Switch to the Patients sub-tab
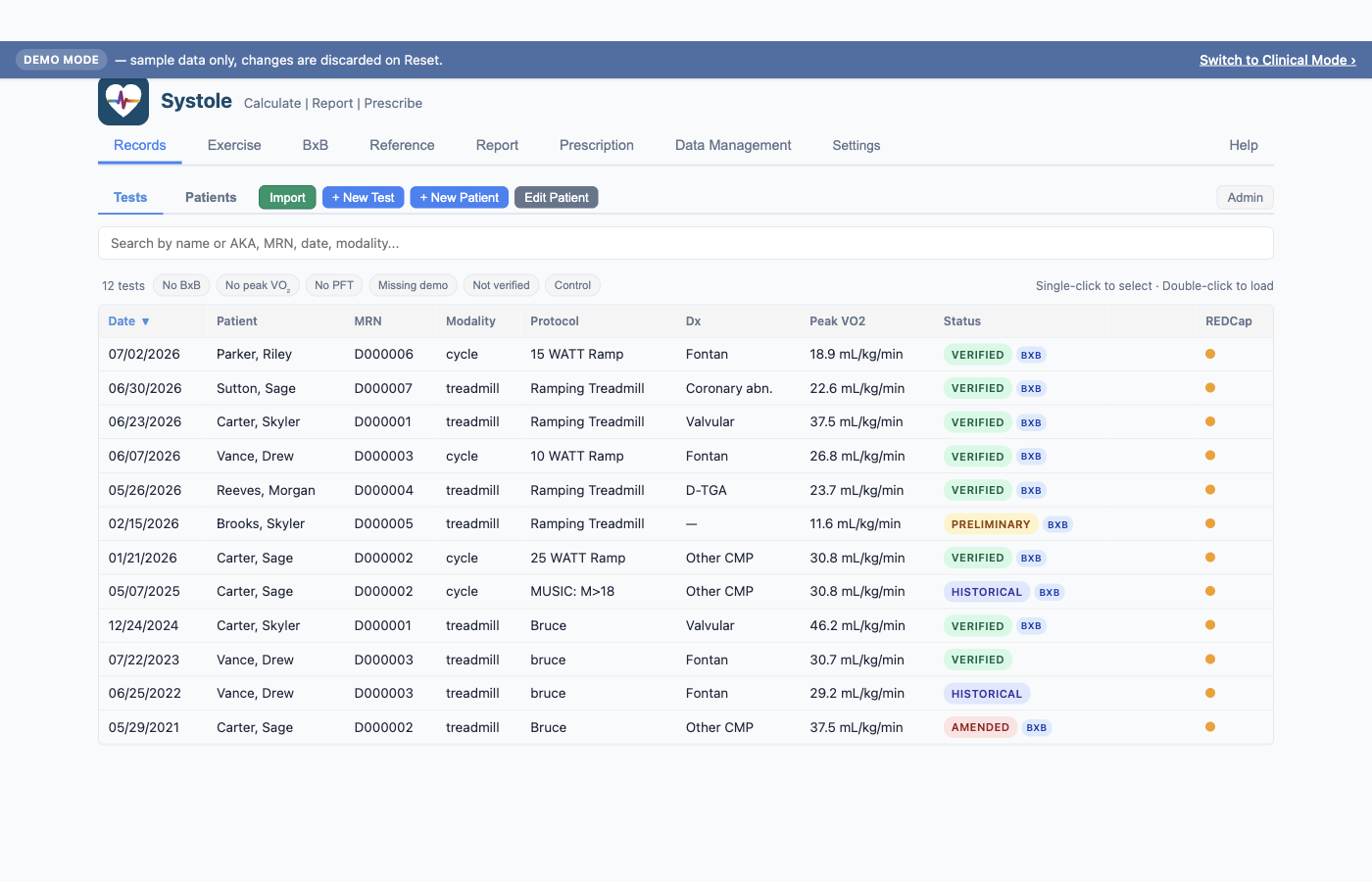Image resolution: width=1372 pixels, height=882 pixels. tap(211, 197)
